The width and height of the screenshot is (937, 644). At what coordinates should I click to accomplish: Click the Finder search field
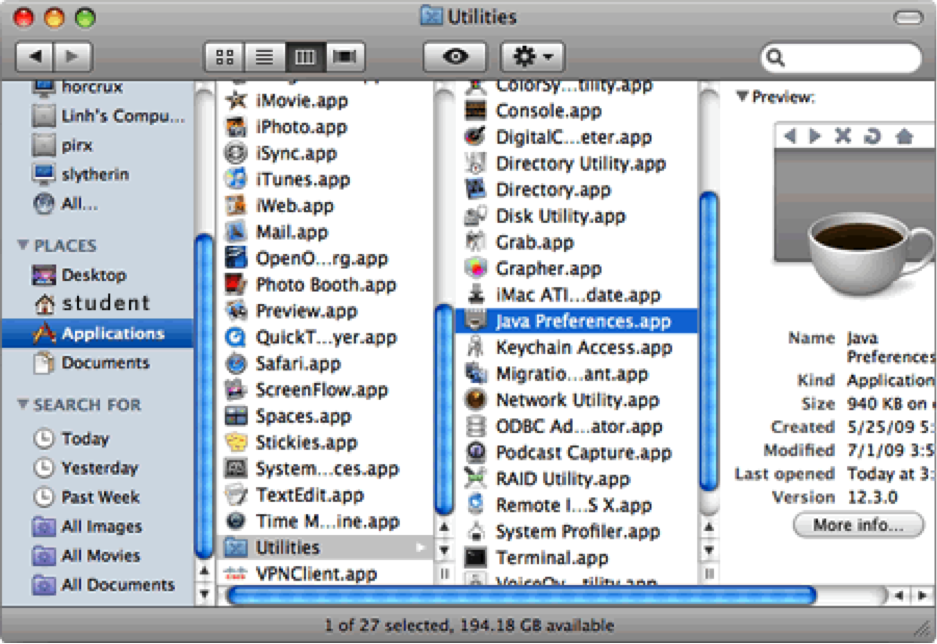(841, 57)
